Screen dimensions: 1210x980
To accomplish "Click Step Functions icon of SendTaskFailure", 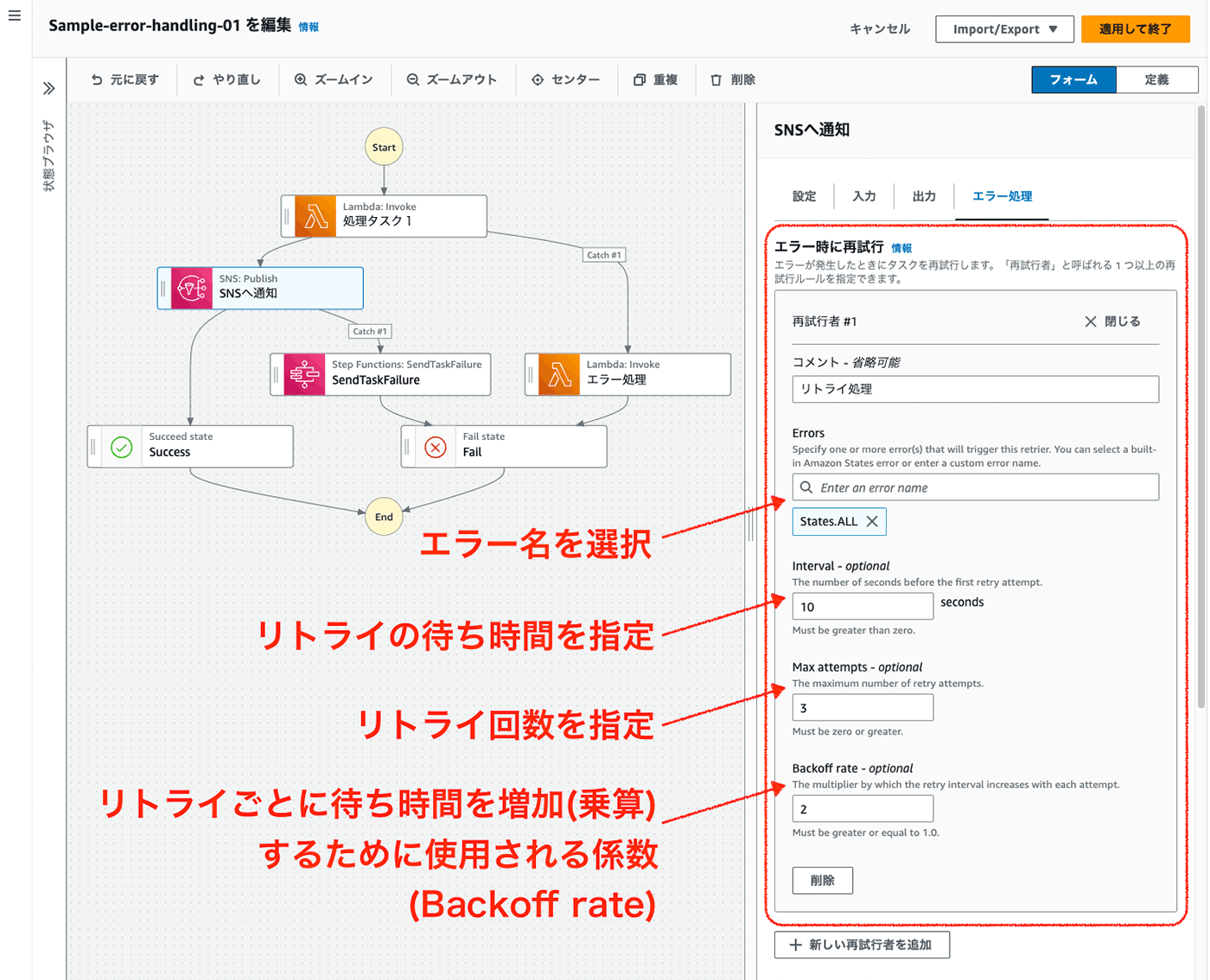I will pos(304,374).
